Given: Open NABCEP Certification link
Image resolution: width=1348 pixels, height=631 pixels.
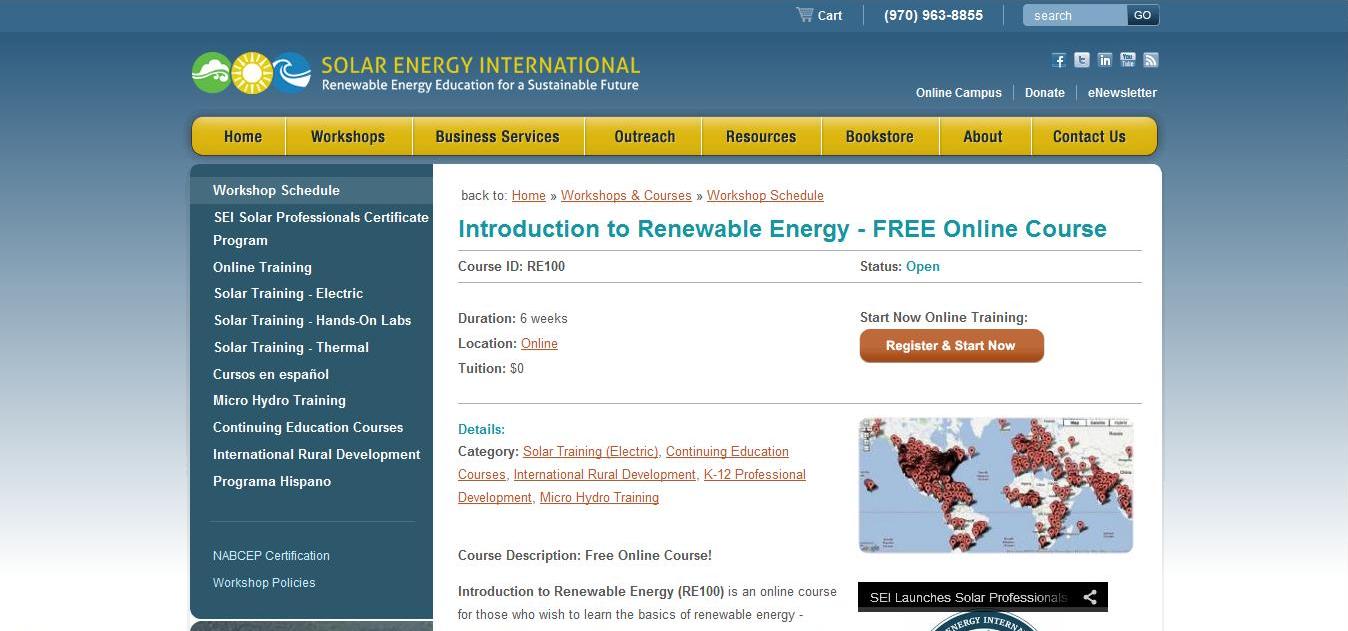Looking at the screenshot, I should tap(271, 556).
